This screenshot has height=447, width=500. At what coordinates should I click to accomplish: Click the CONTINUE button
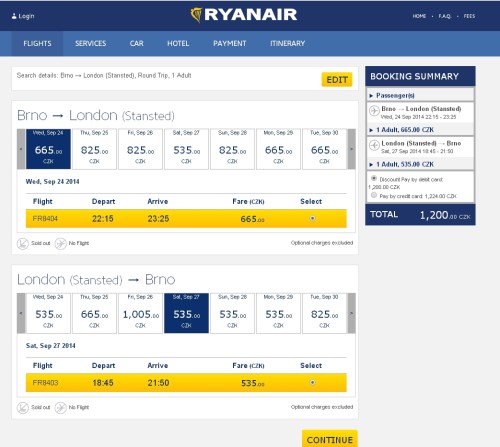click(330, 440)
